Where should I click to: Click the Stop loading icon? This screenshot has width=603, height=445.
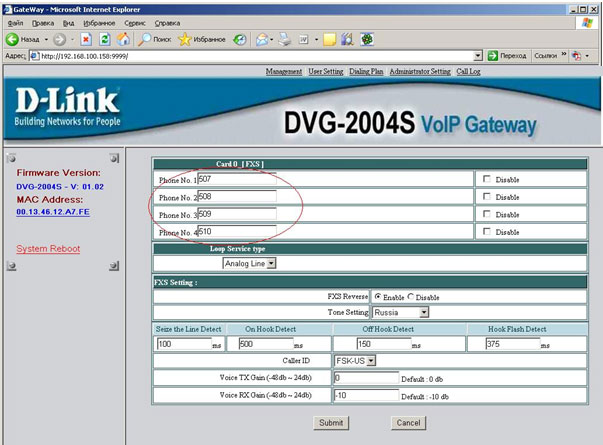point(86,40)
